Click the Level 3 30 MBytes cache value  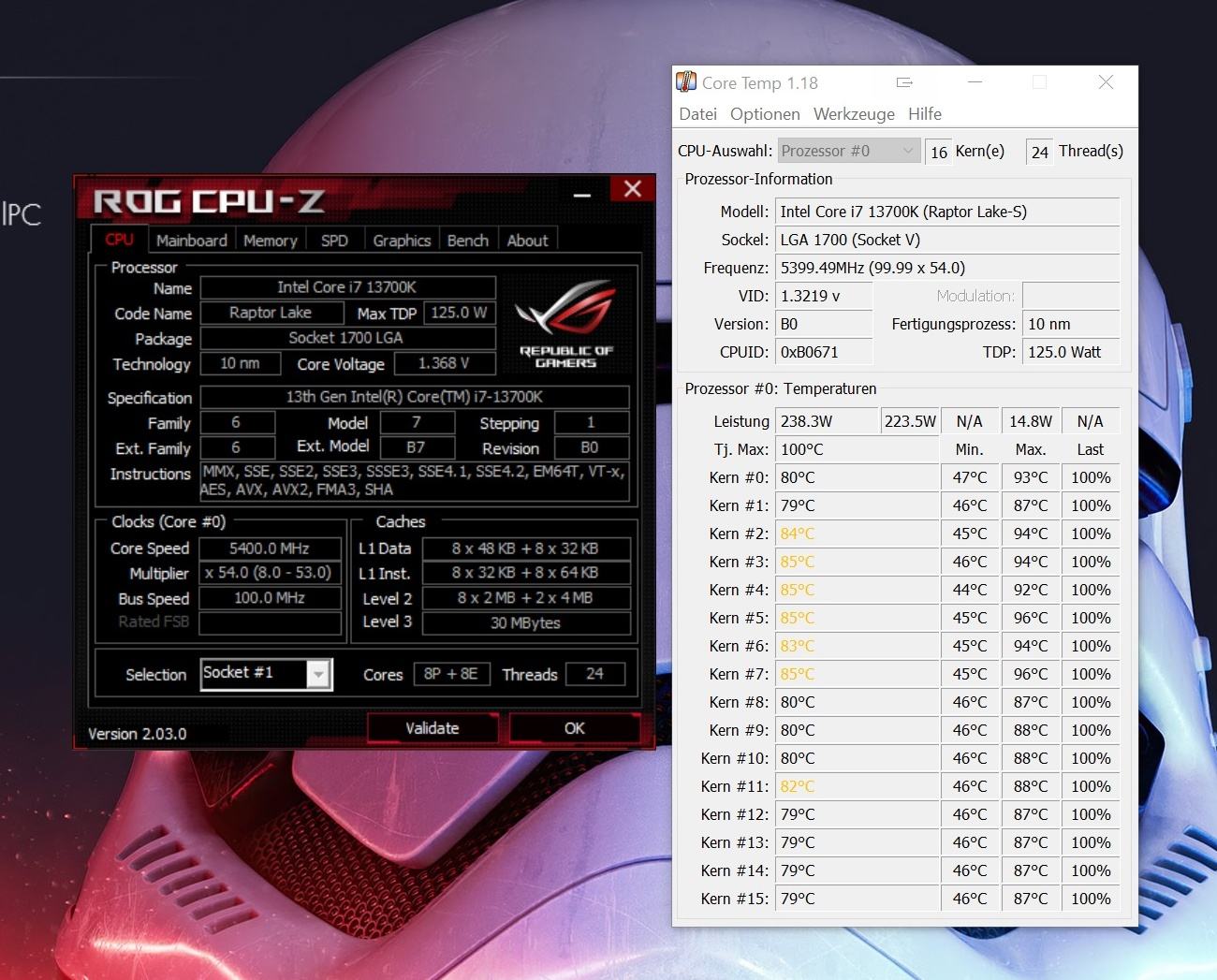tap(526, 622)
